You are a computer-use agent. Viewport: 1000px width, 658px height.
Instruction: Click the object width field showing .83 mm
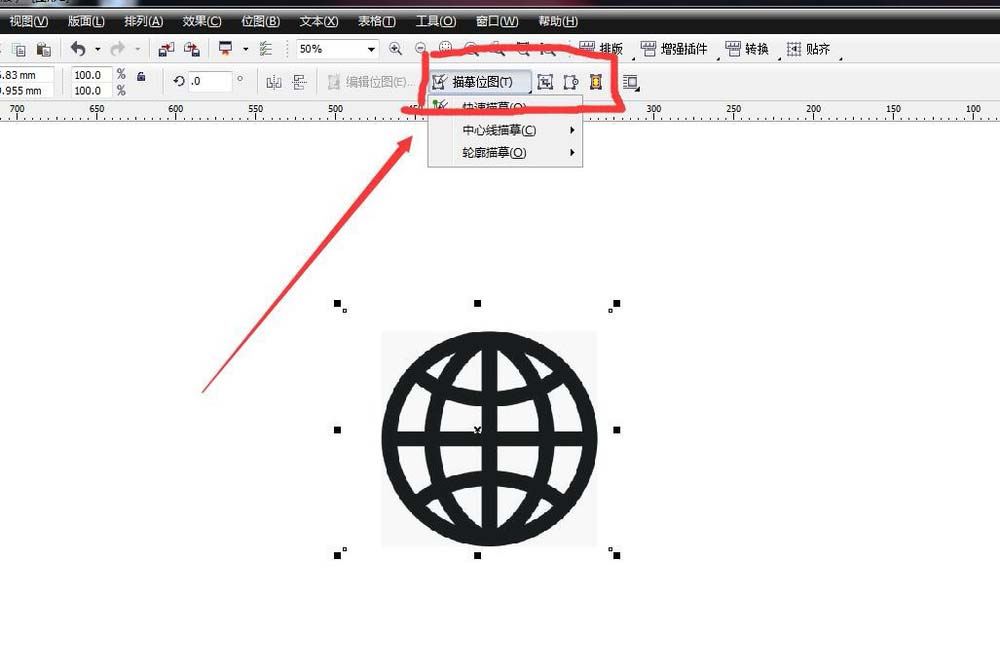[x=27, y=75]
